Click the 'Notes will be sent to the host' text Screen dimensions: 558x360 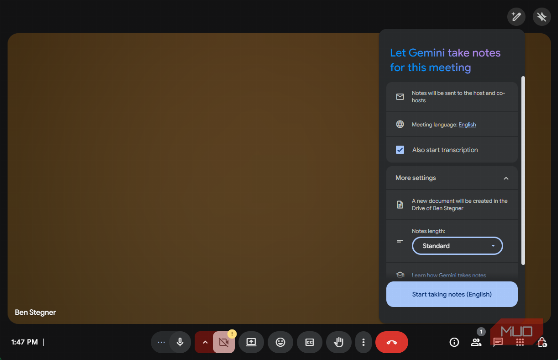[458, 96]
